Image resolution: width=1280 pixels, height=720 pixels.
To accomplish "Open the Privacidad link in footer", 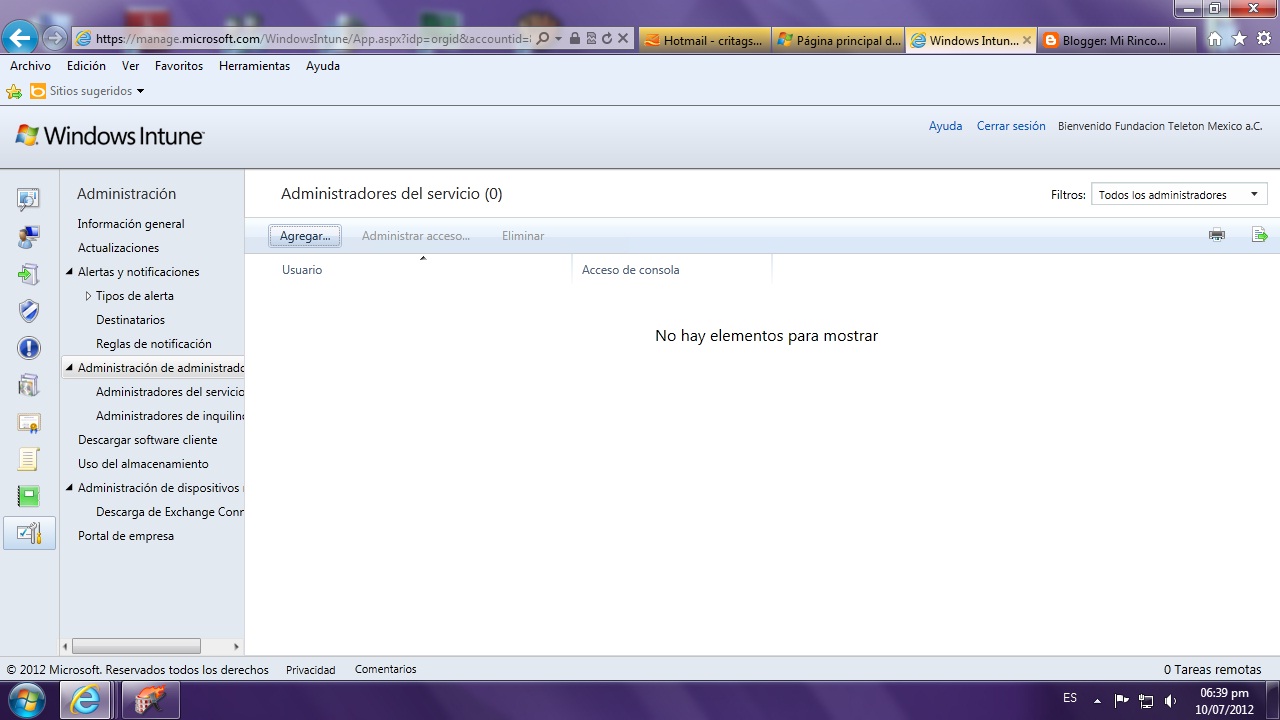I will pyautogui.click(x=311, y=669).
